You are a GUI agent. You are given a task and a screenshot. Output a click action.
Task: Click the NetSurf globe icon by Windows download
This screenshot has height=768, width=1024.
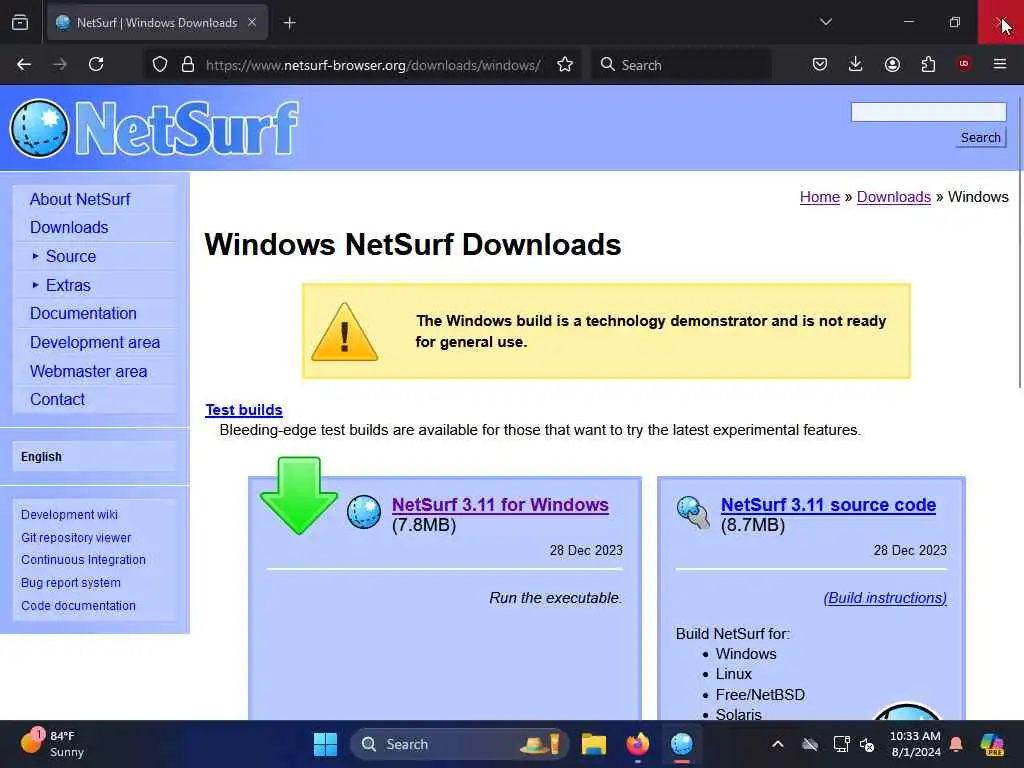pos(364,511)
